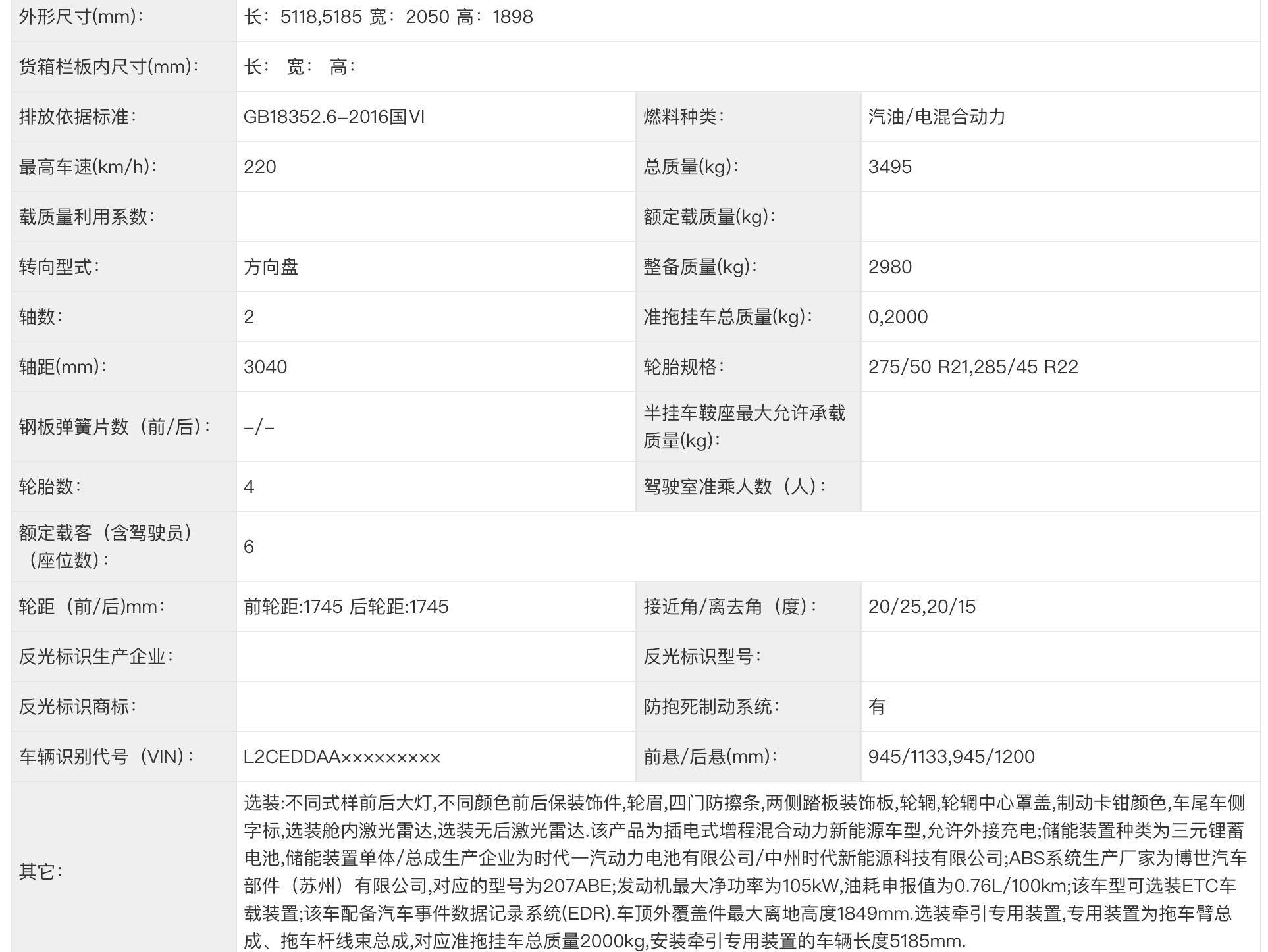Click the 外形尺寸(mm) label
This screenshot has width=1268, height=952.
(x=81, y=17)
